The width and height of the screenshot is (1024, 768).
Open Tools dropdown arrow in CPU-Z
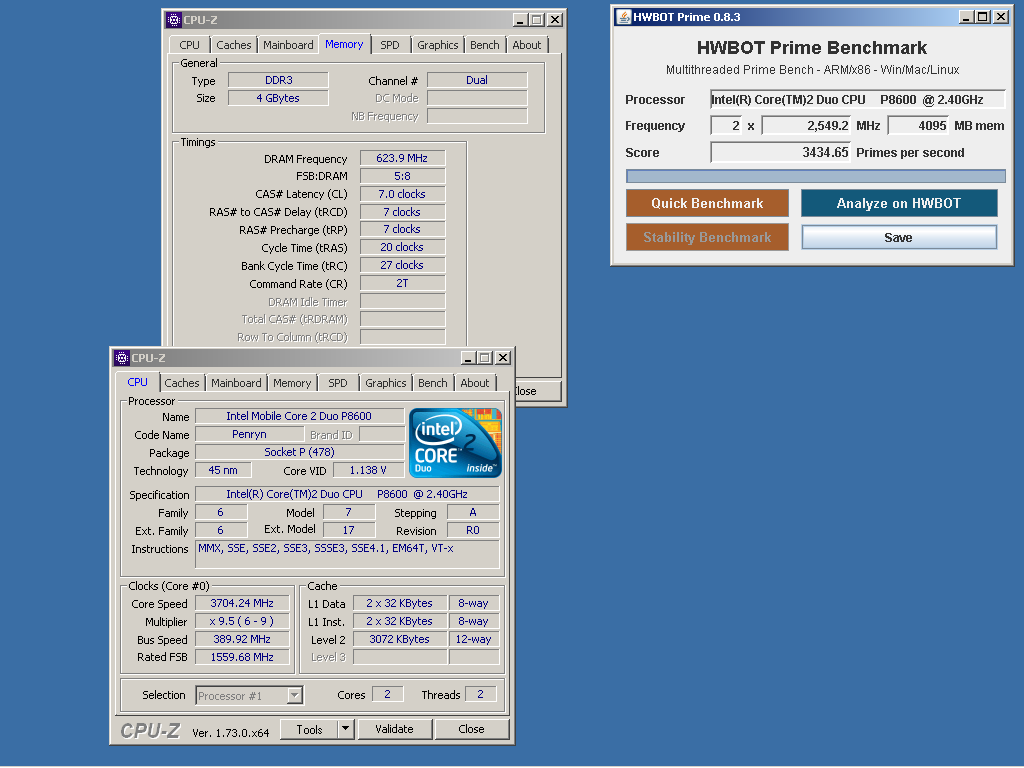[346, 729]
